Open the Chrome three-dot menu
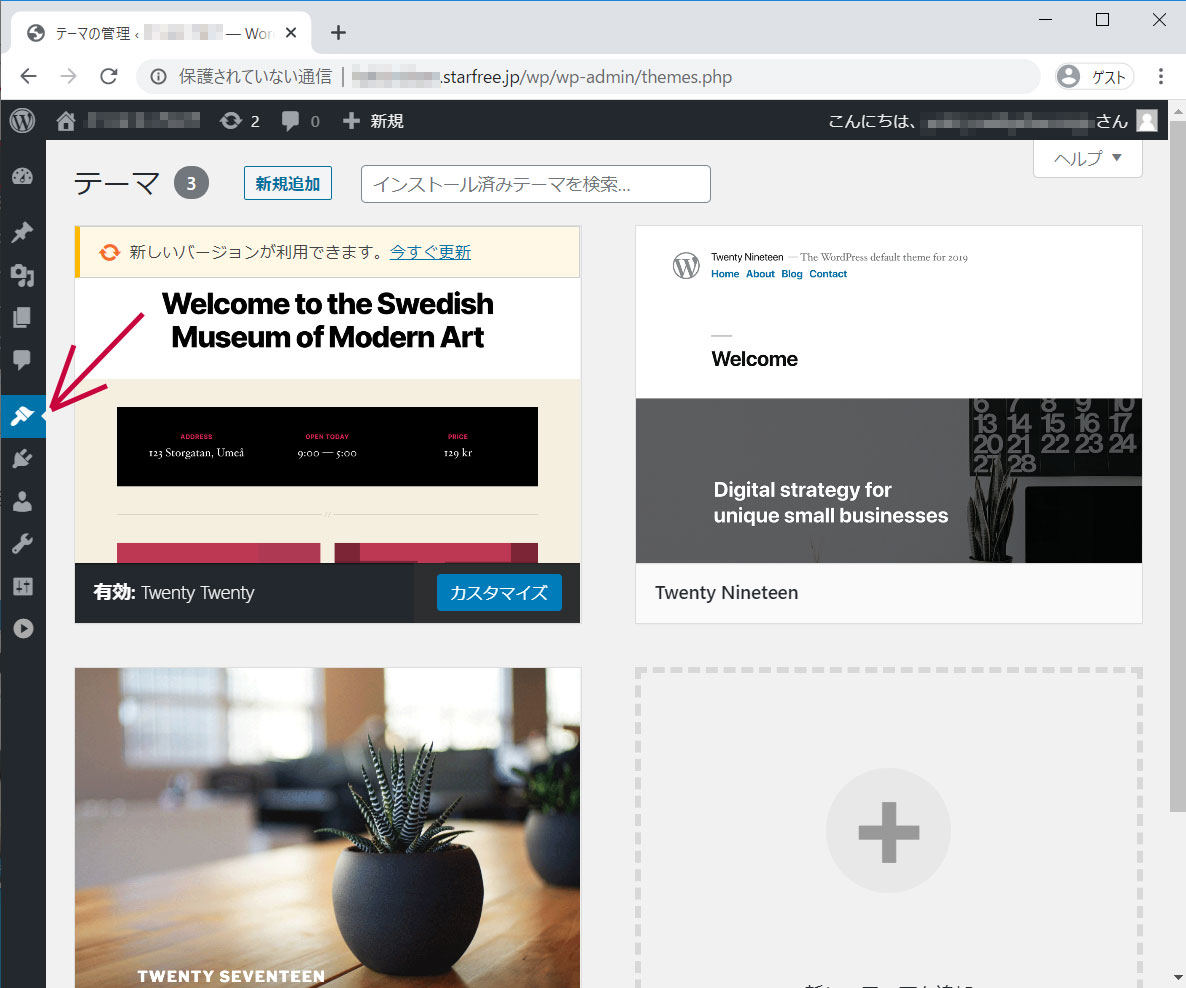 click(1161, 76)
